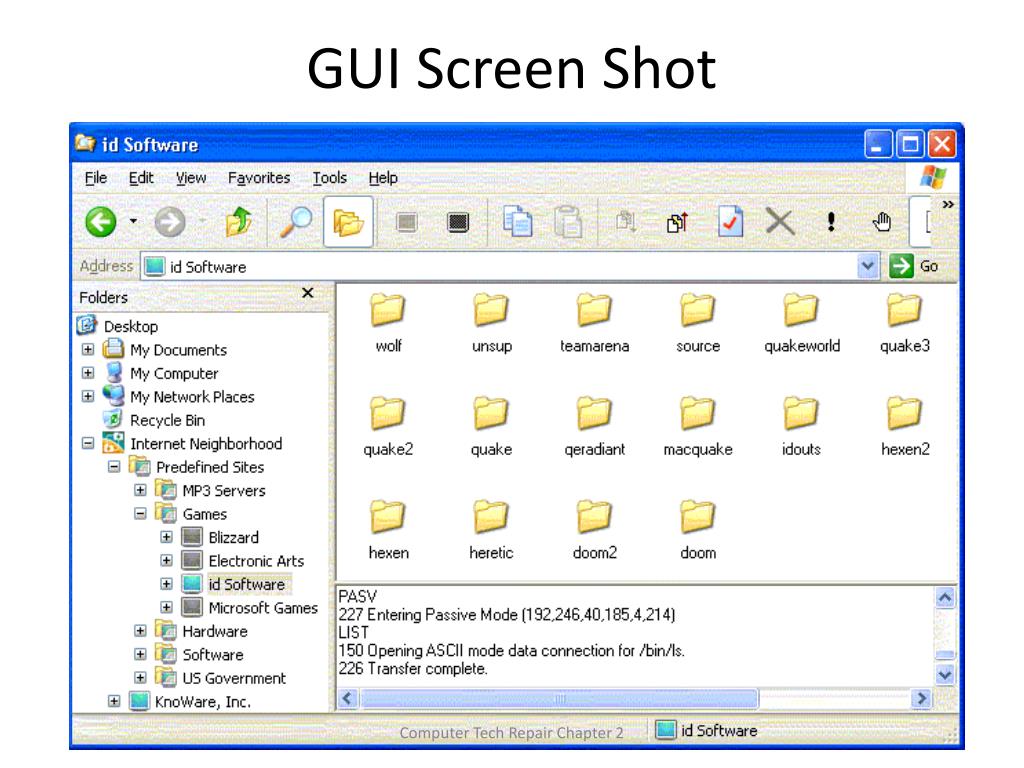Select the quakeworld folder
This screenshot has width=1024, height=768.
(802, 323)
